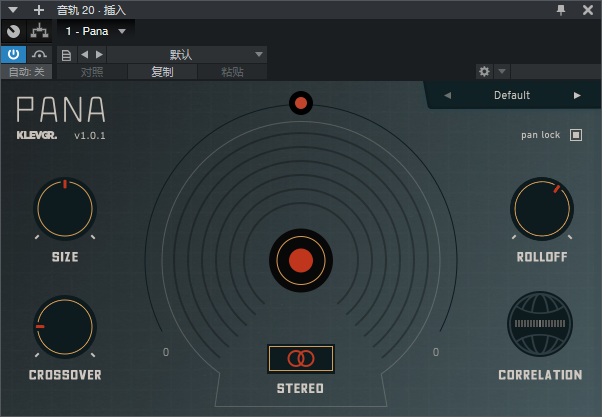Viewport: 602px width, 417px height.
Task: Open the preset file menu icon
Action: (x=66, y=55)
